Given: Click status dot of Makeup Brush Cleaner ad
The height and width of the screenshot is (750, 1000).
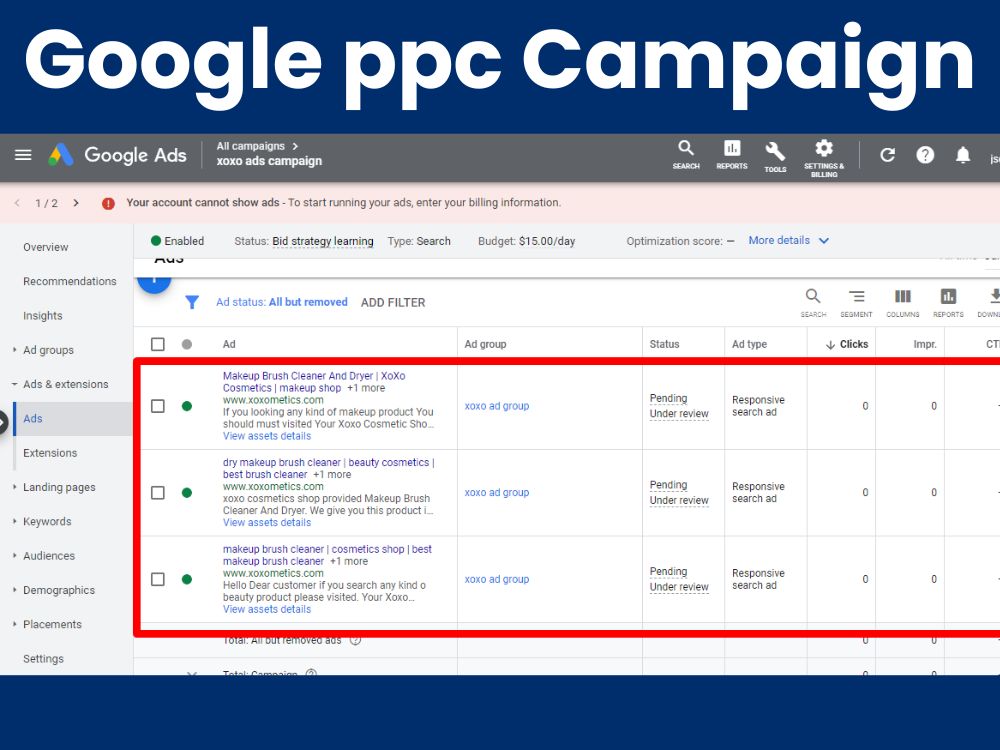Looking at the screenshot, I should tap(187, 406).
